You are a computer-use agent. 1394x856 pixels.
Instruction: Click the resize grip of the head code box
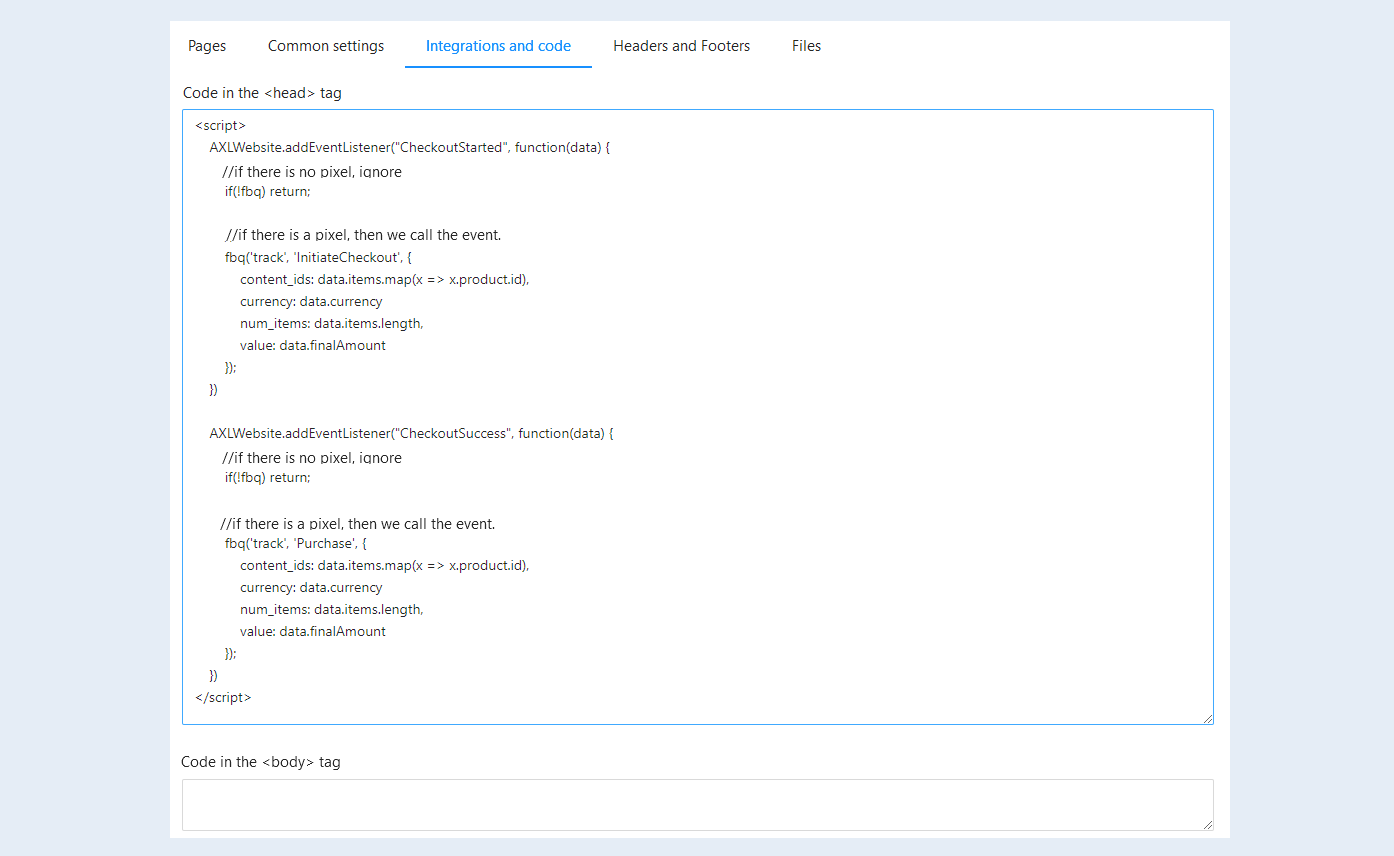point(1208,718)
